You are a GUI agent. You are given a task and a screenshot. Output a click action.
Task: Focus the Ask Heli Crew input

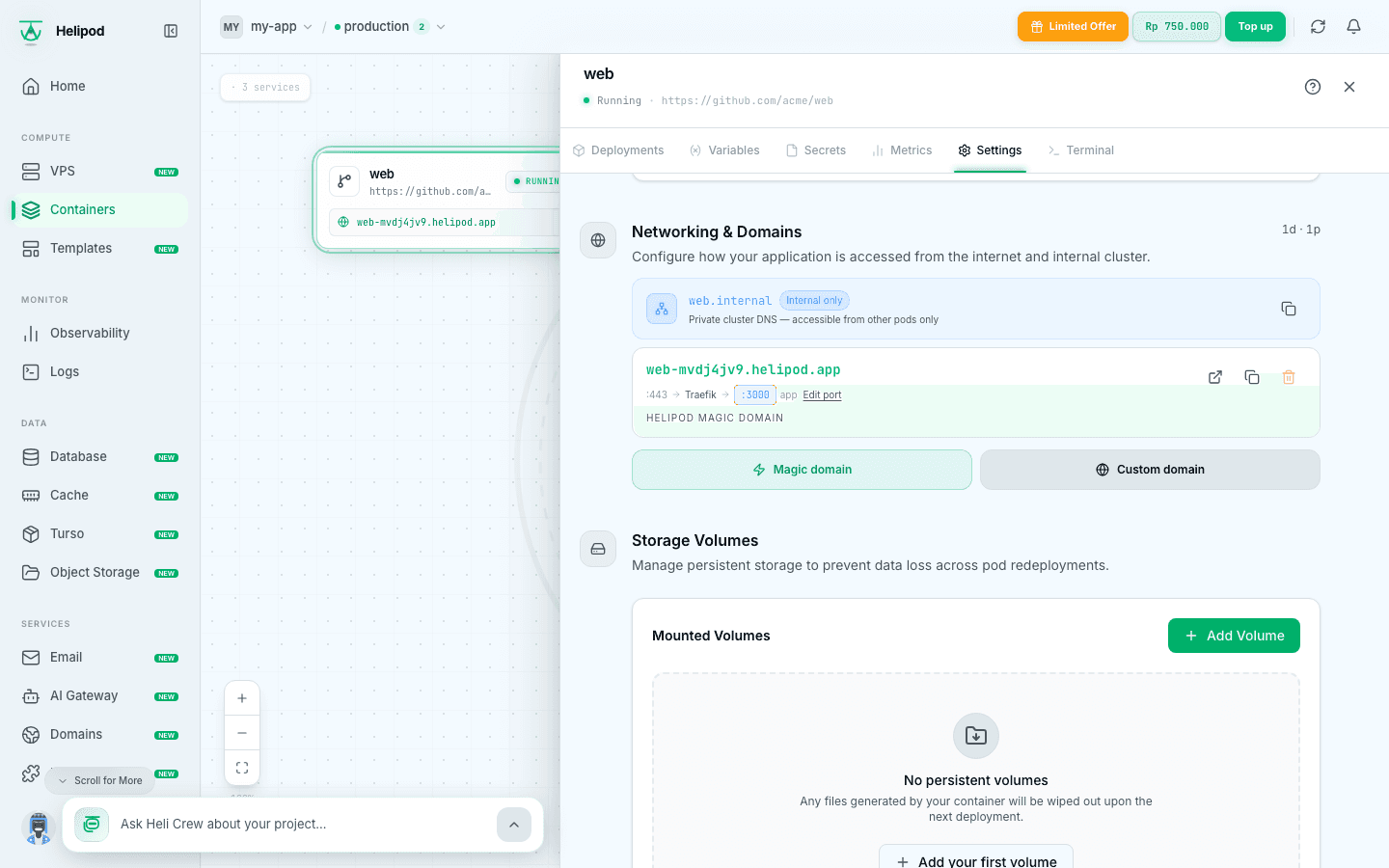304,825
